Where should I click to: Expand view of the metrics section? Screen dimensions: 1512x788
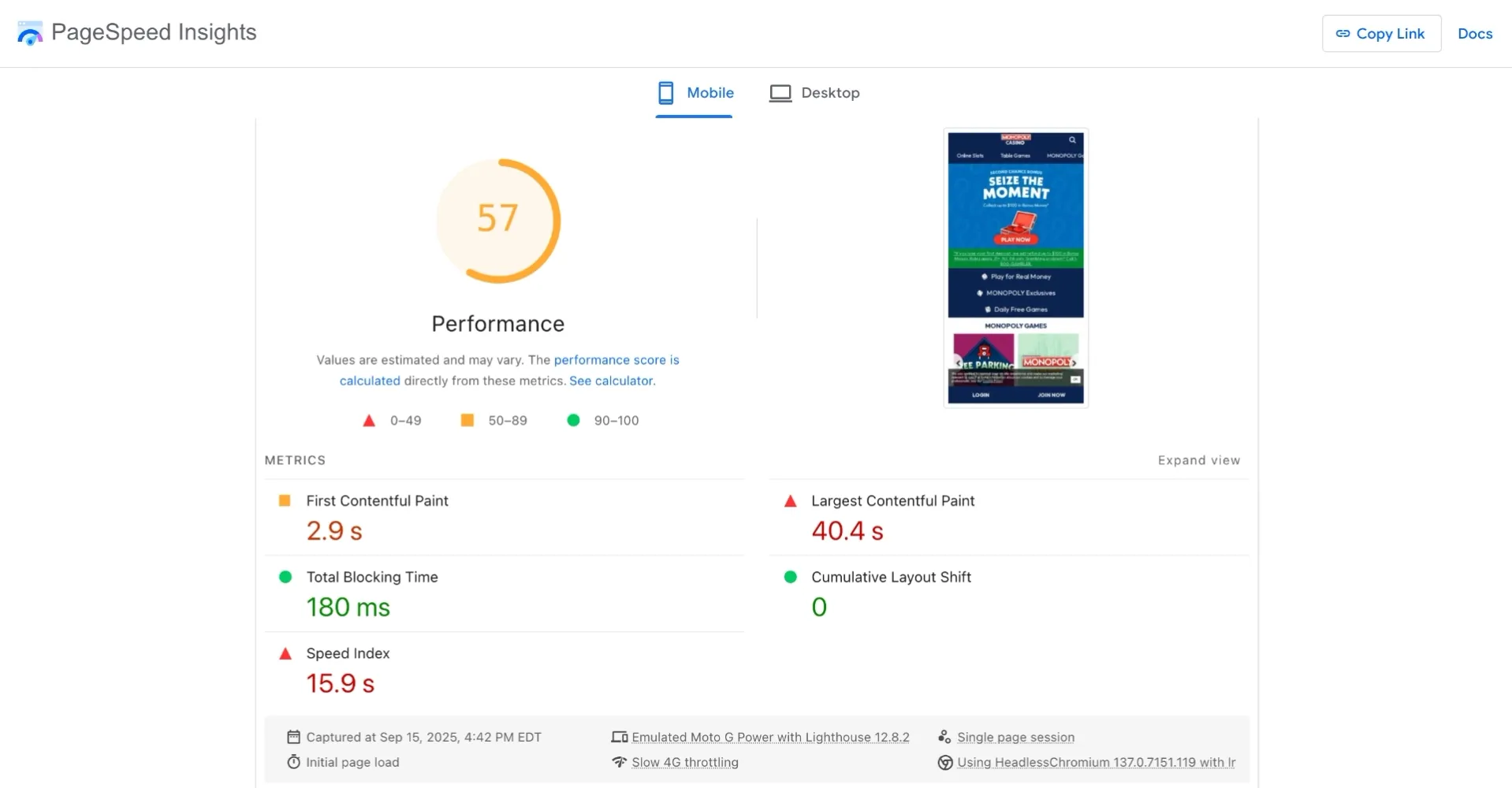(x=1198, y=460)
